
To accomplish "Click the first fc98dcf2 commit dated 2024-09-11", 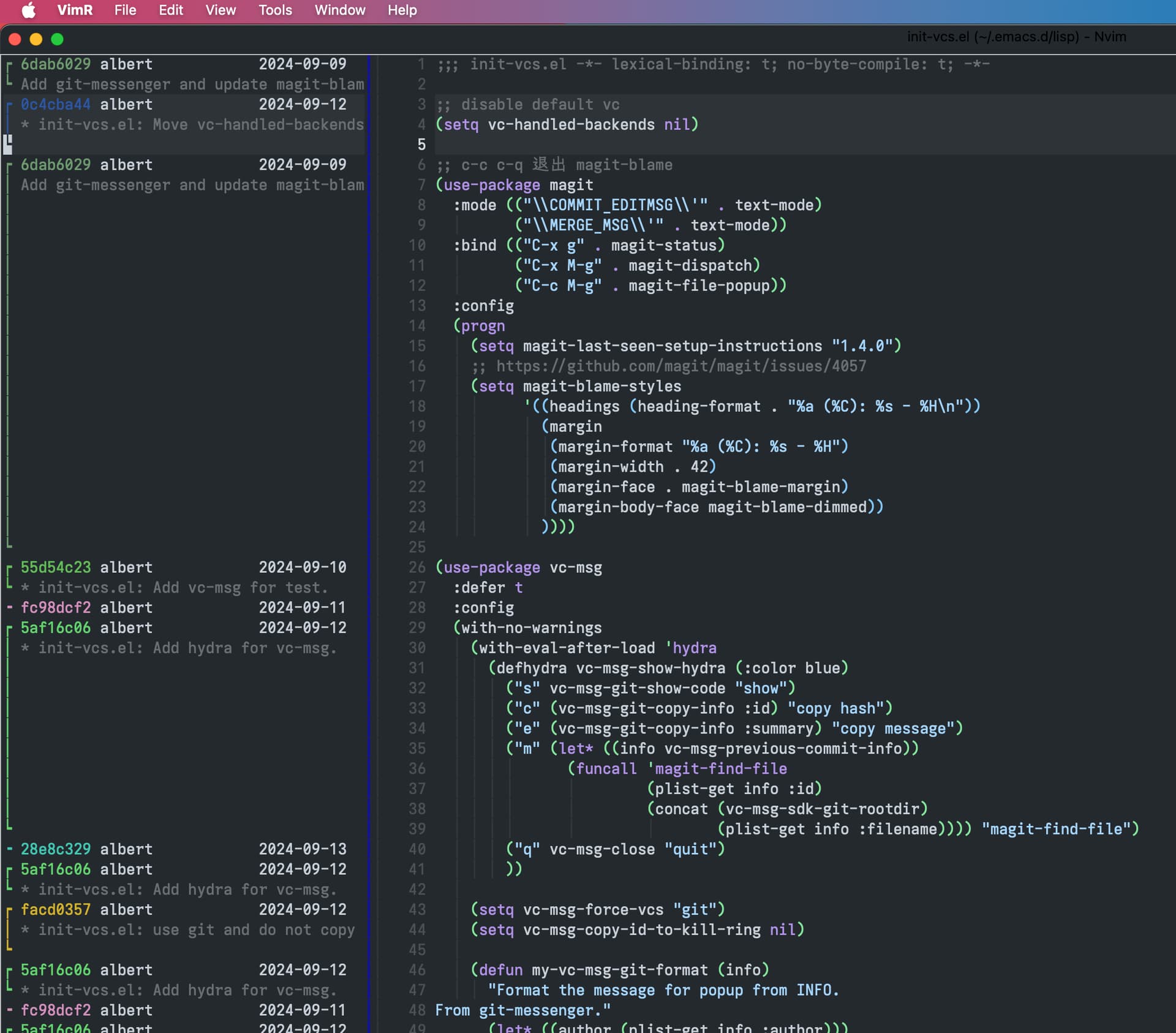I will pyautogui.click(x=56, y=608).
